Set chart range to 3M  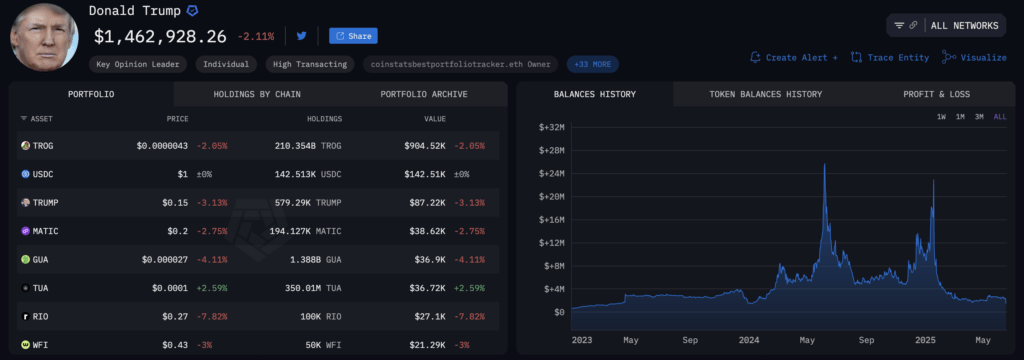tap(979, 117)
